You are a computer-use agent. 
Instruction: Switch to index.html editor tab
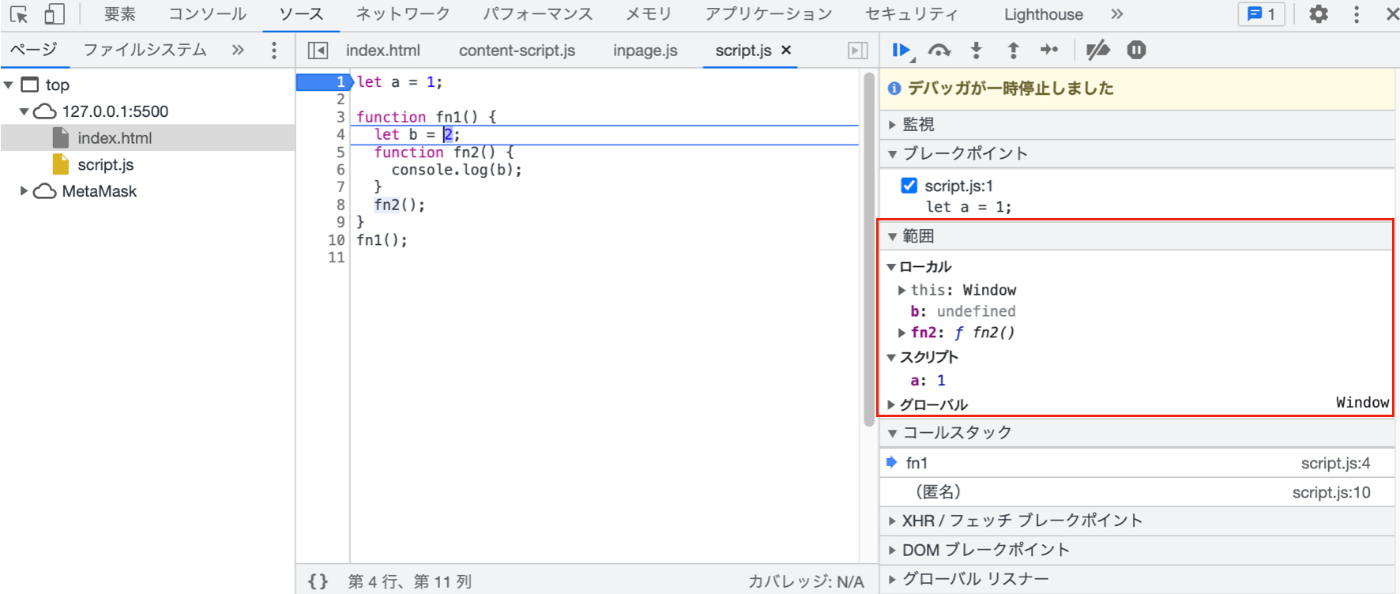383,50
